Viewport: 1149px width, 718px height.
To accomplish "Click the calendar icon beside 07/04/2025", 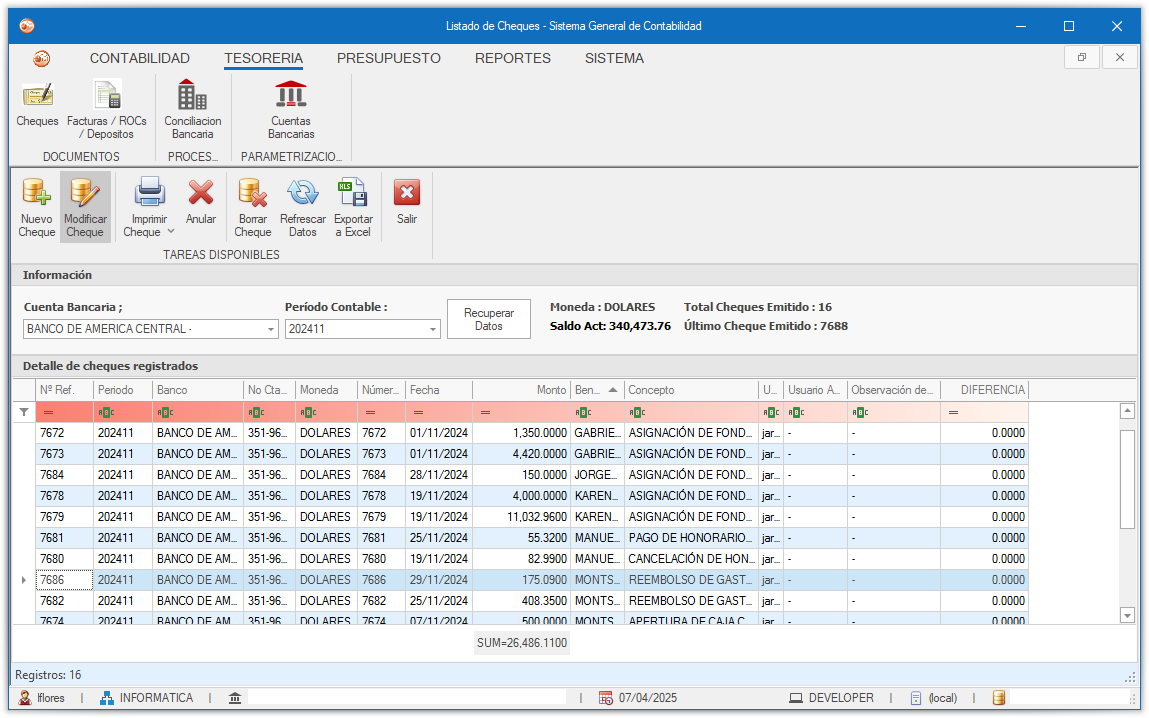I will (606, 698).
